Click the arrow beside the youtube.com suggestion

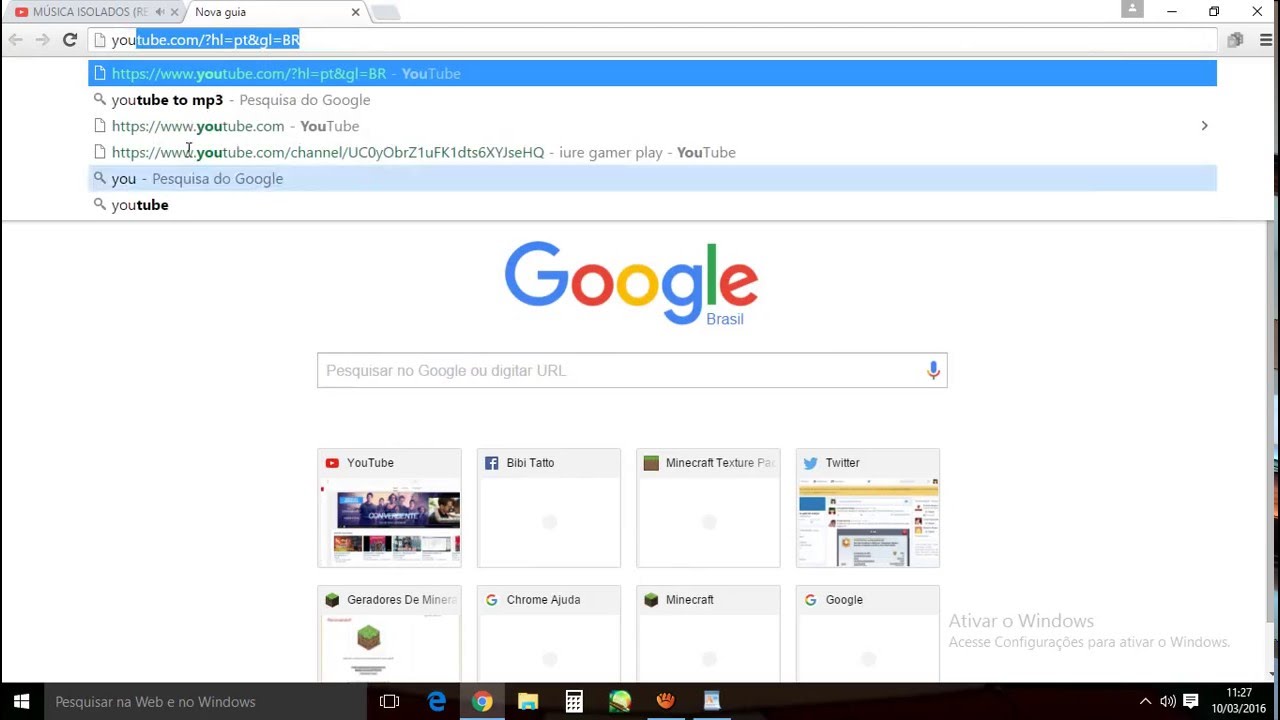pyautogui.click(x=1204, y=126)
